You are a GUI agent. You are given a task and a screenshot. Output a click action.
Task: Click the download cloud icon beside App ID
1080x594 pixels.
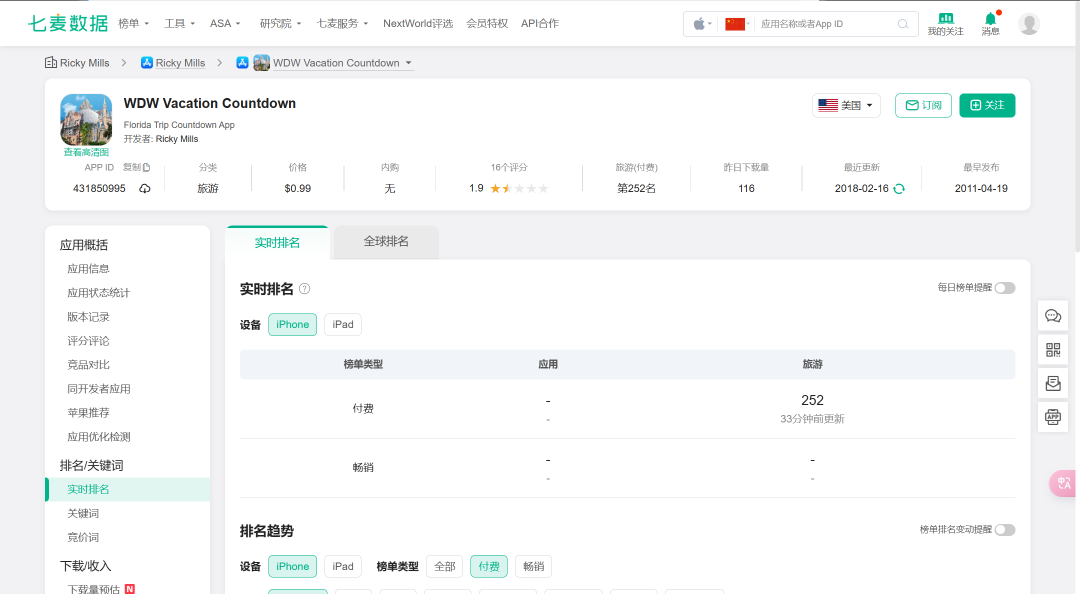pos(145,189)
